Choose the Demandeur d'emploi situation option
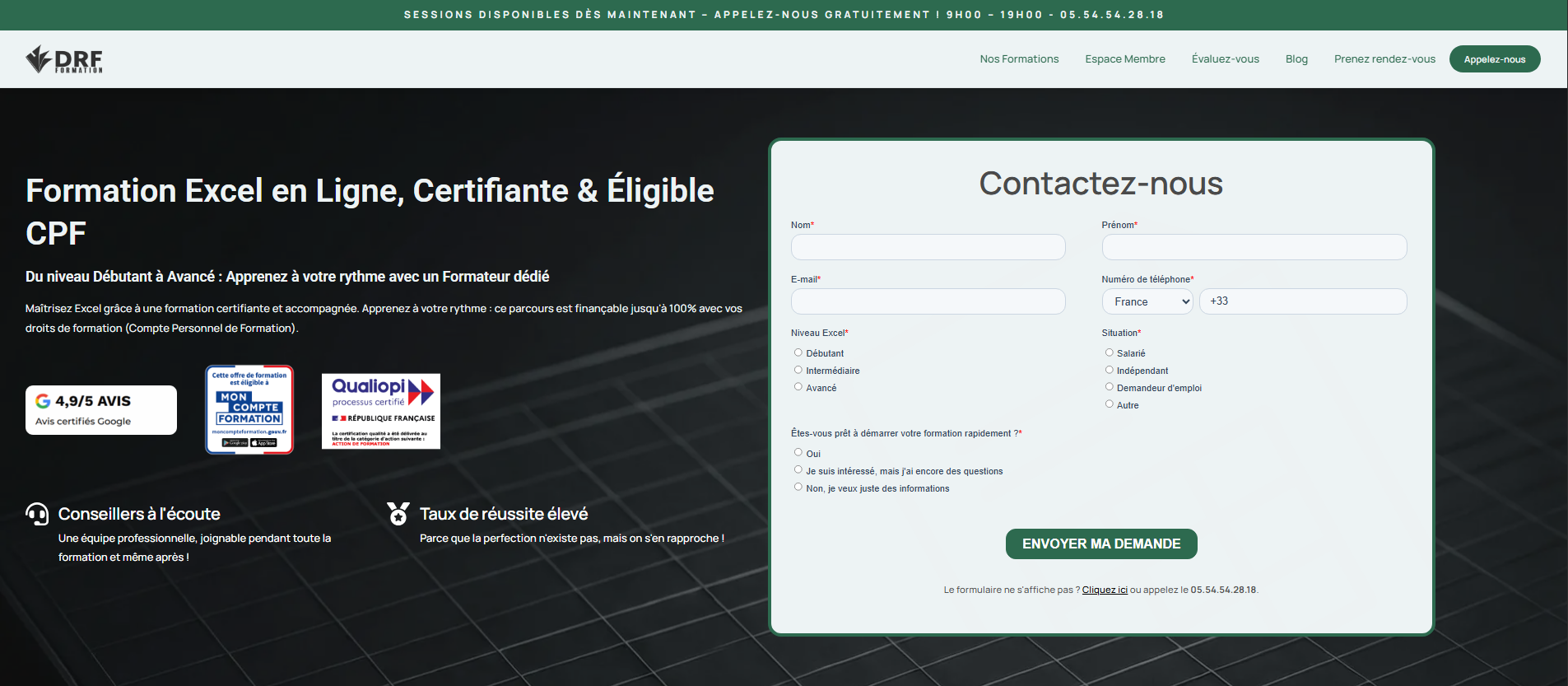The height and width of the screenshot is (686, 1568). tap(1109, 387)
